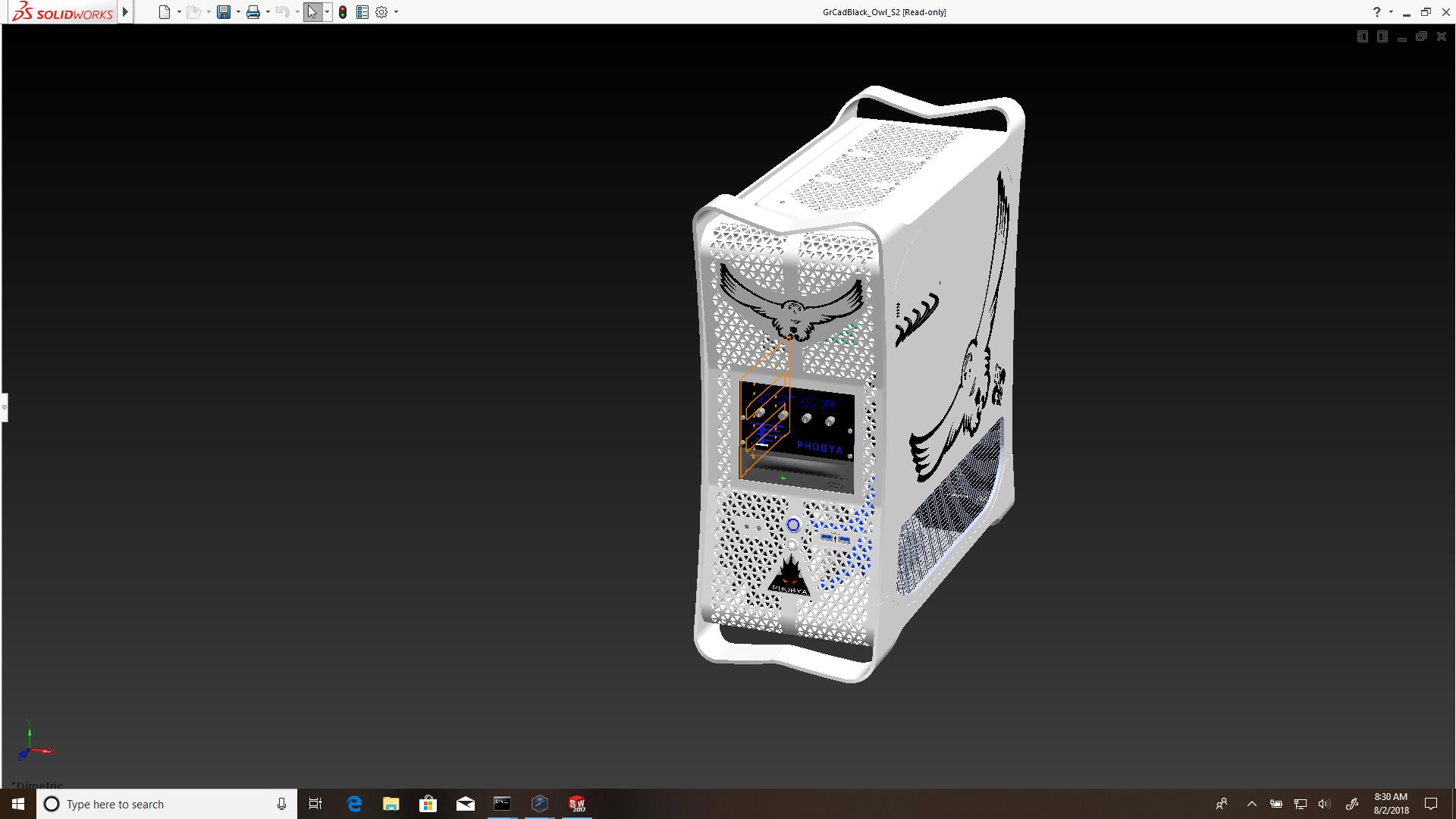This screenshot has height=819, width=1456.
Task: Activate the Select cursor tool
Action: click(312, 12)
